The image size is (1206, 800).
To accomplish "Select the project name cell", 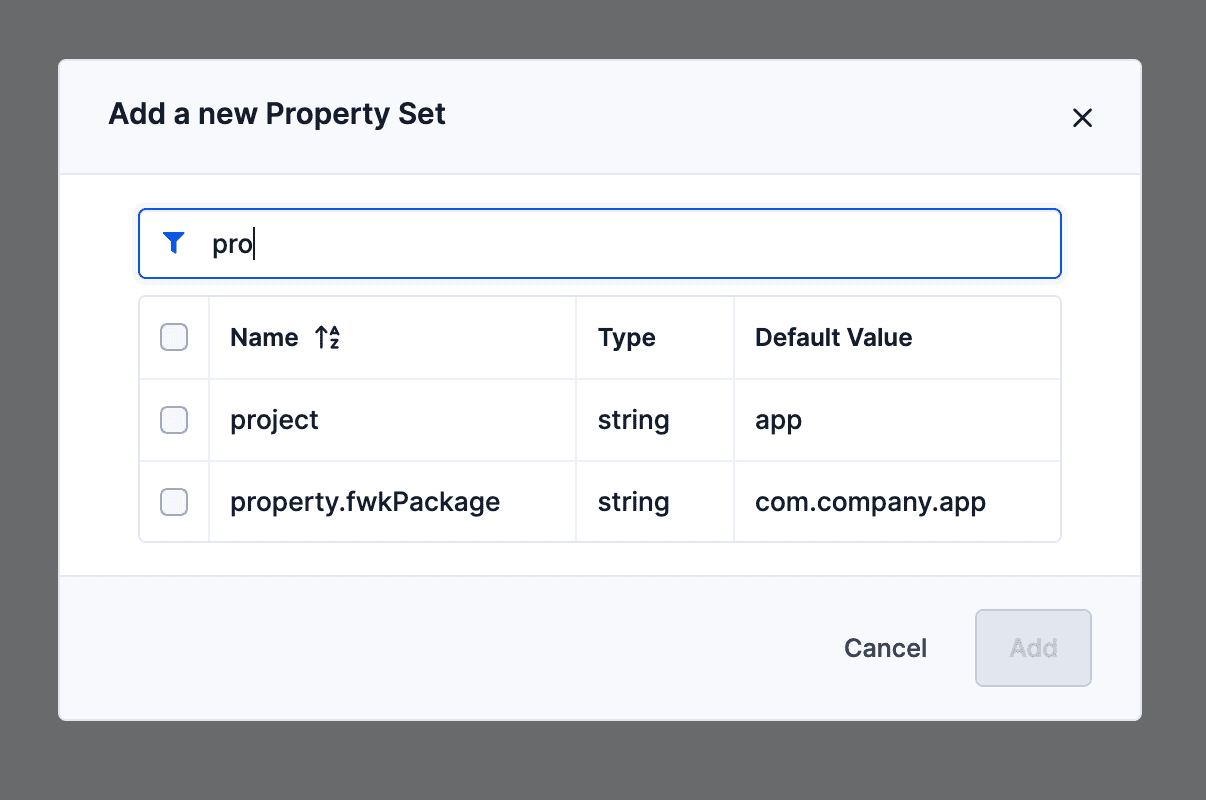I will (x=392, y=420).
